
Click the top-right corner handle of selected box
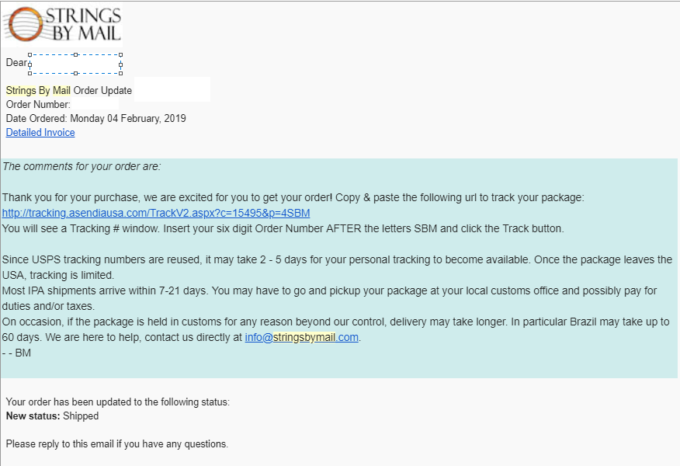click(x=121, y=54)
